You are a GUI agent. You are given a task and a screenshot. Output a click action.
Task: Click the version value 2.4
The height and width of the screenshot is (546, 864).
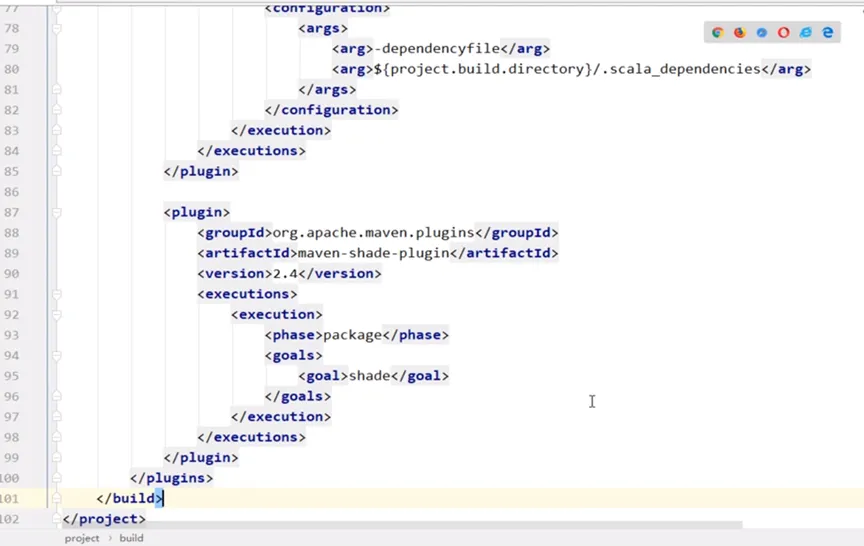[285, 273]
